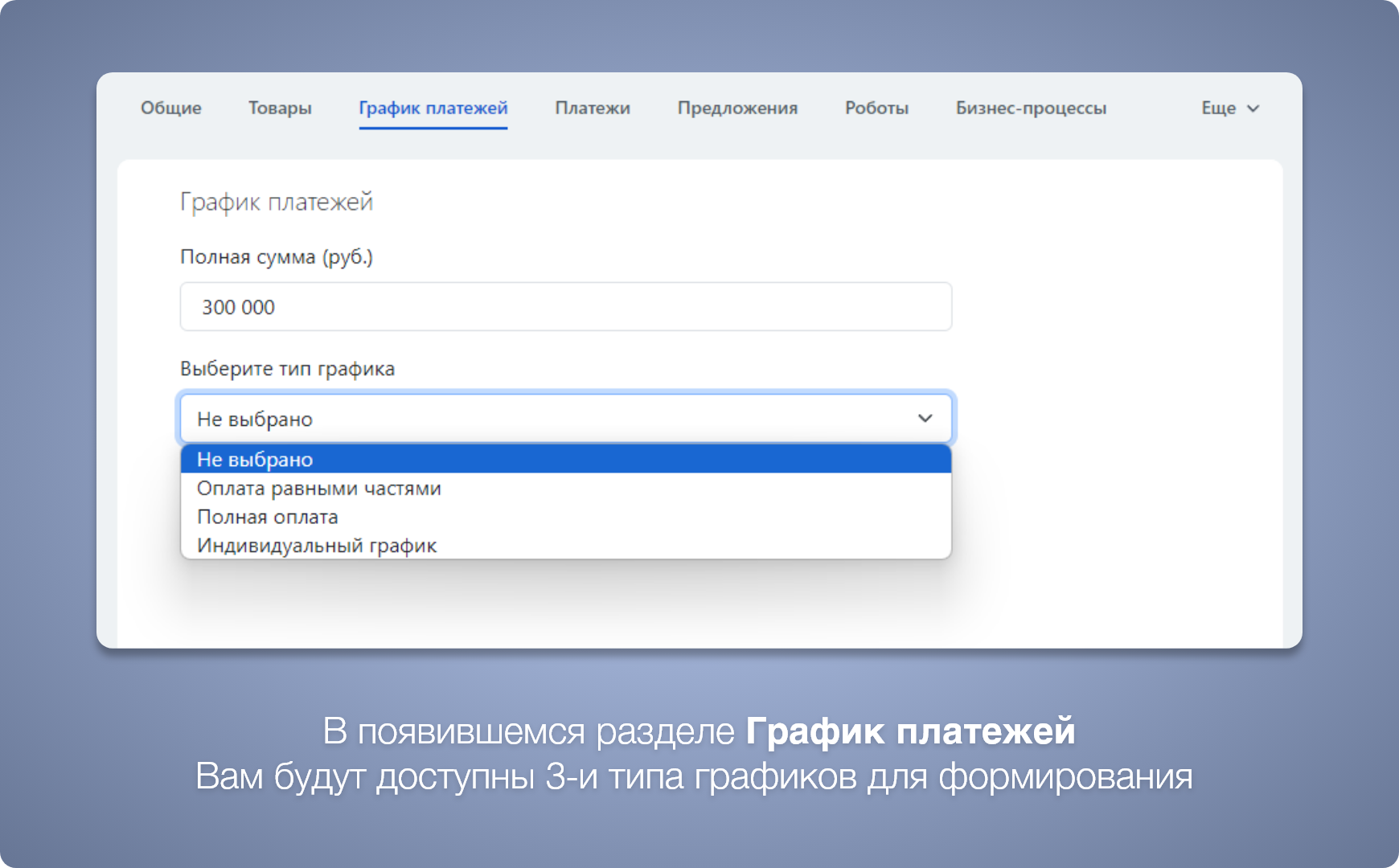Select the Полная оплата option
The height and width of the screenshot is (868, 1399).
coord(268,517)
